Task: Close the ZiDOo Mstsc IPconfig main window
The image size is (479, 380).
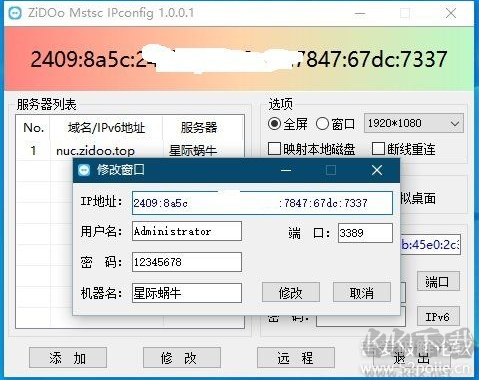Action: click(x=451, y=13)
